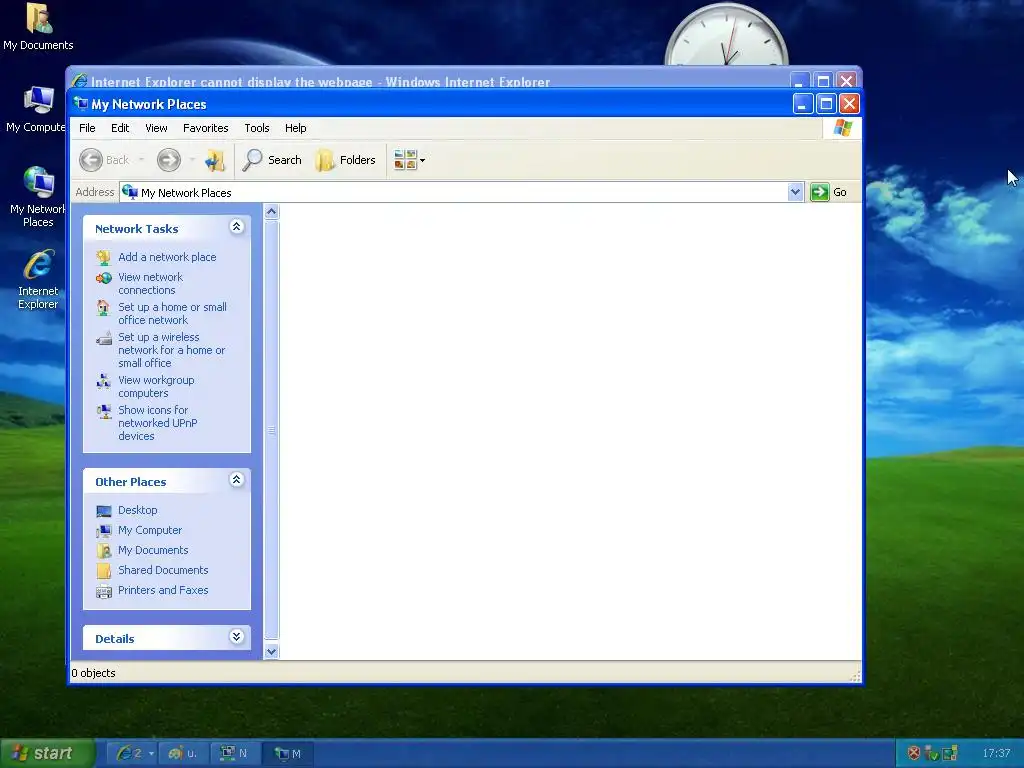Open the Help menu
The image size is (1024, 768).
pyautogui.click(x=295, y=128)
